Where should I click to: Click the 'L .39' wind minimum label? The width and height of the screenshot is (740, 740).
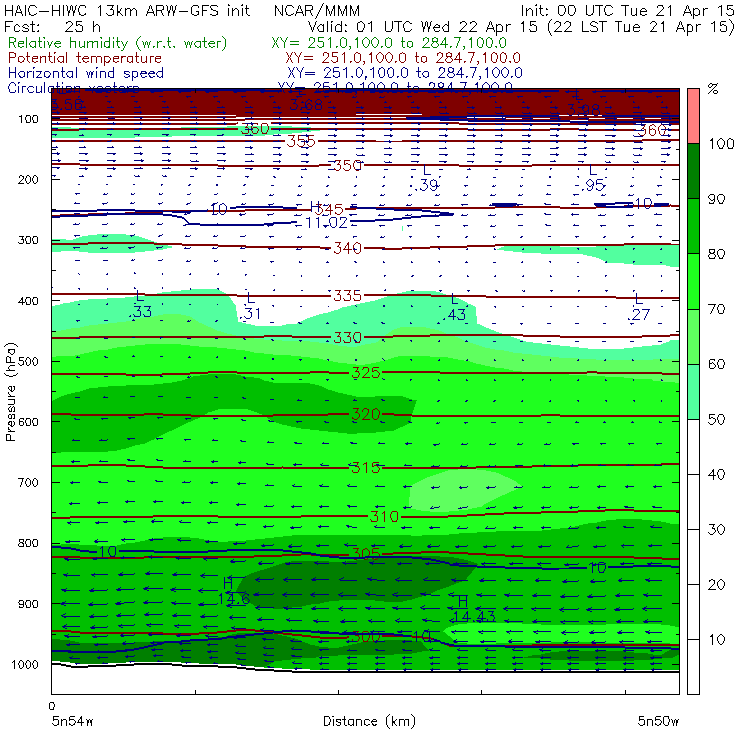427,178
